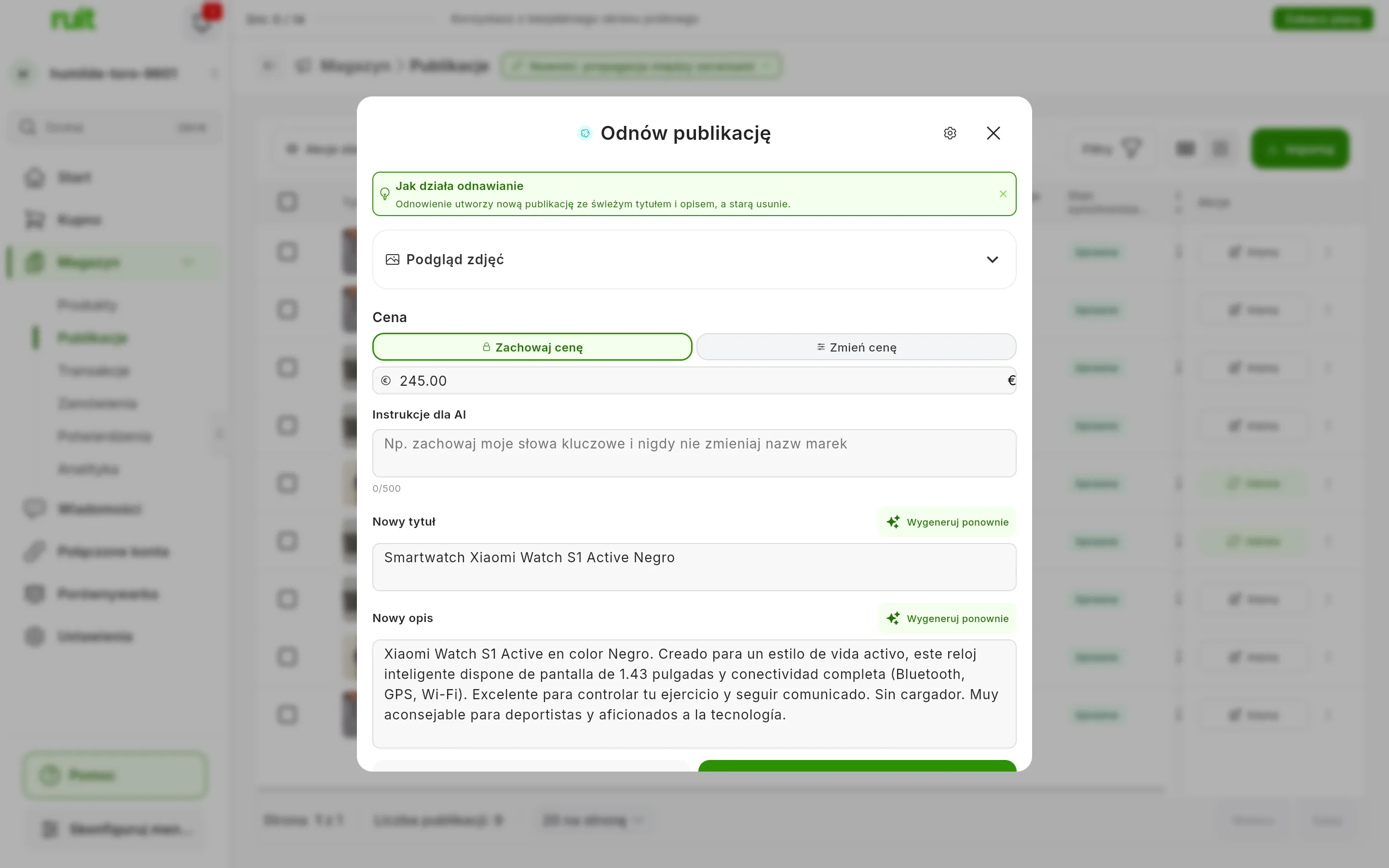Dismiss the Jak działa odnawianie info banner
The image size is (1389, 868).
click(x=1003, y=194)
